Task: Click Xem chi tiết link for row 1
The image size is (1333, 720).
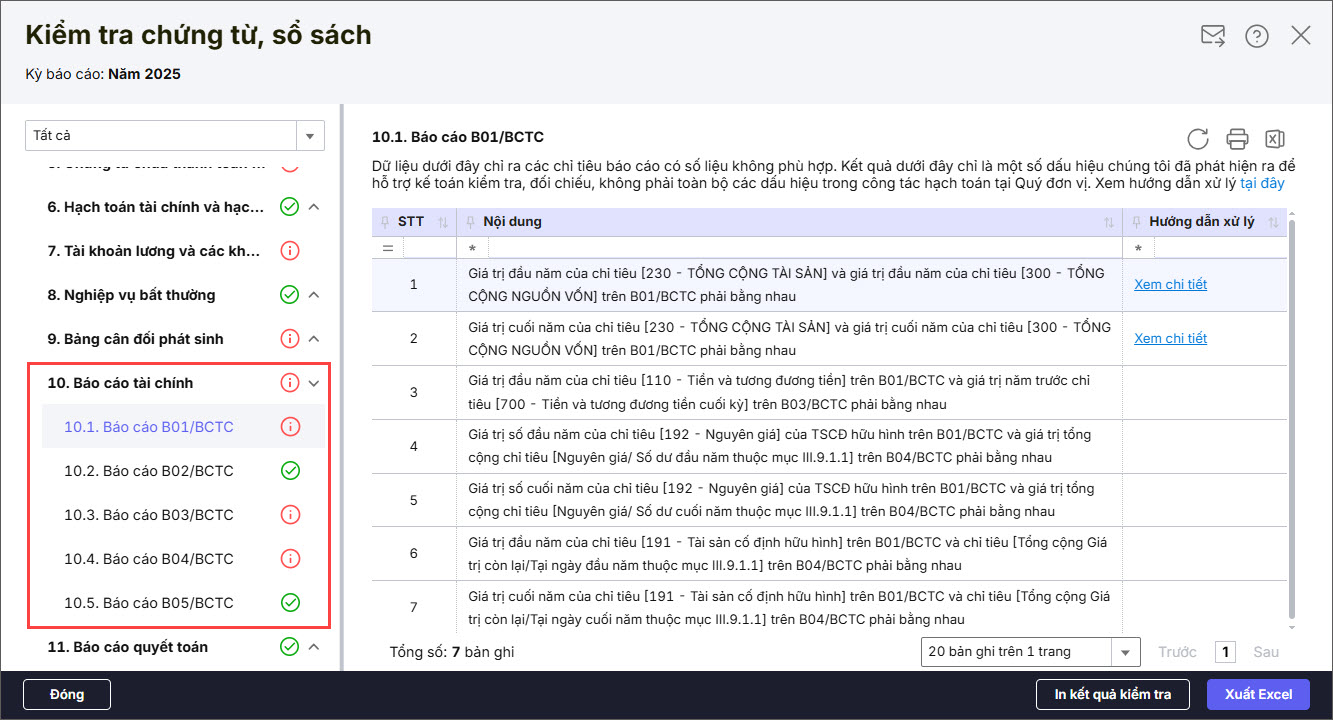Action: [1170, 284]
